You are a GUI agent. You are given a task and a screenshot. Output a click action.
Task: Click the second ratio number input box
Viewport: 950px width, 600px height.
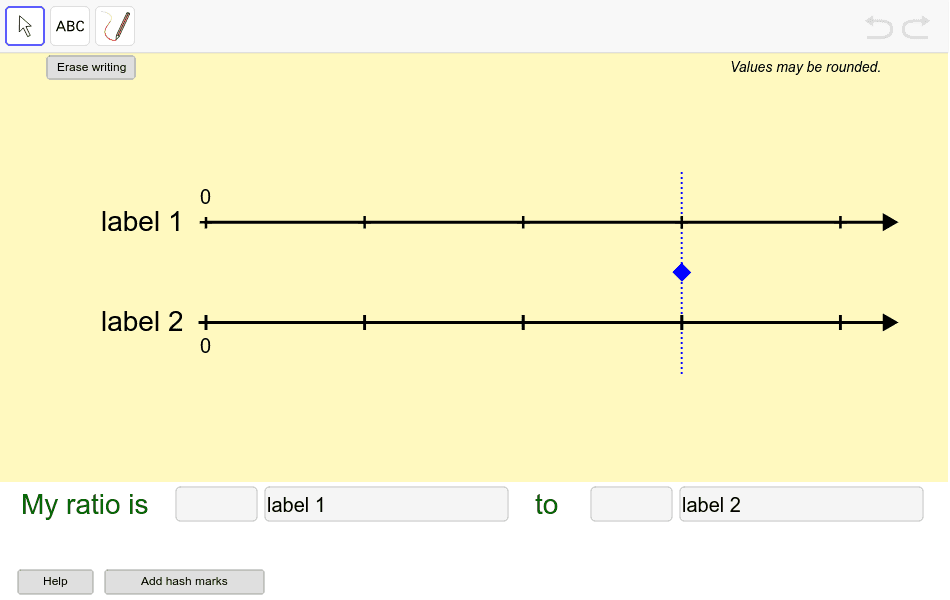(631, 504)
